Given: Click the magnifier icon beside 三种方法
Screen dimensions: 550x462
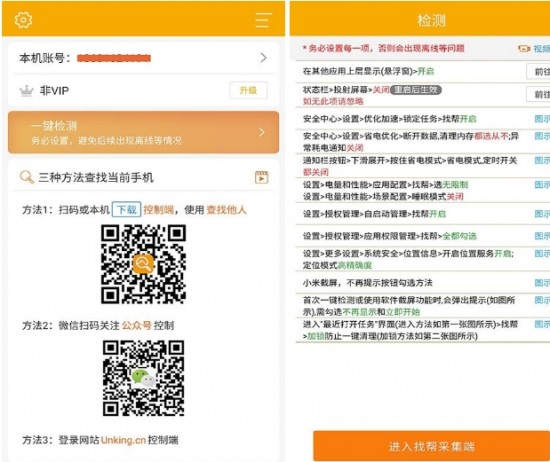Looking at the screenshot, I should (x=27, y=177).
